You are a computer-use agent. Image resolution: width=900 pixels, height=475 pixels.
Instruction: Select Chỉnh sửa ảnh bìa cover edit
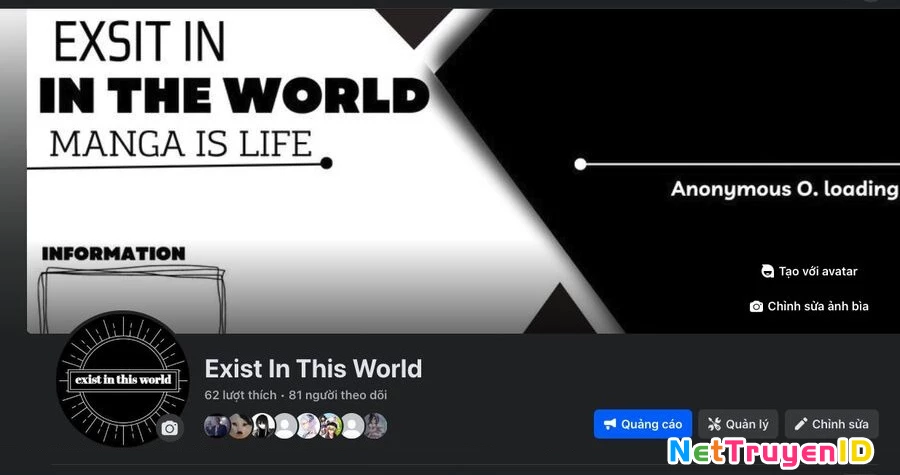pos(809,306)
